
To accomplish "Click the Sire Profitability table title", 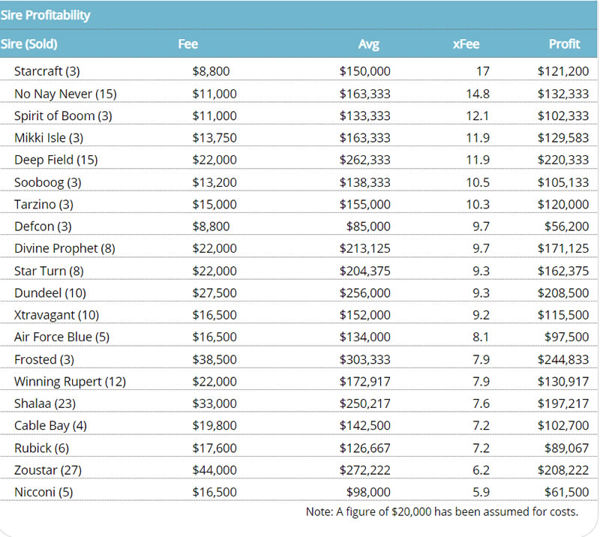I will pyautogui.click(x=47, y=15).
